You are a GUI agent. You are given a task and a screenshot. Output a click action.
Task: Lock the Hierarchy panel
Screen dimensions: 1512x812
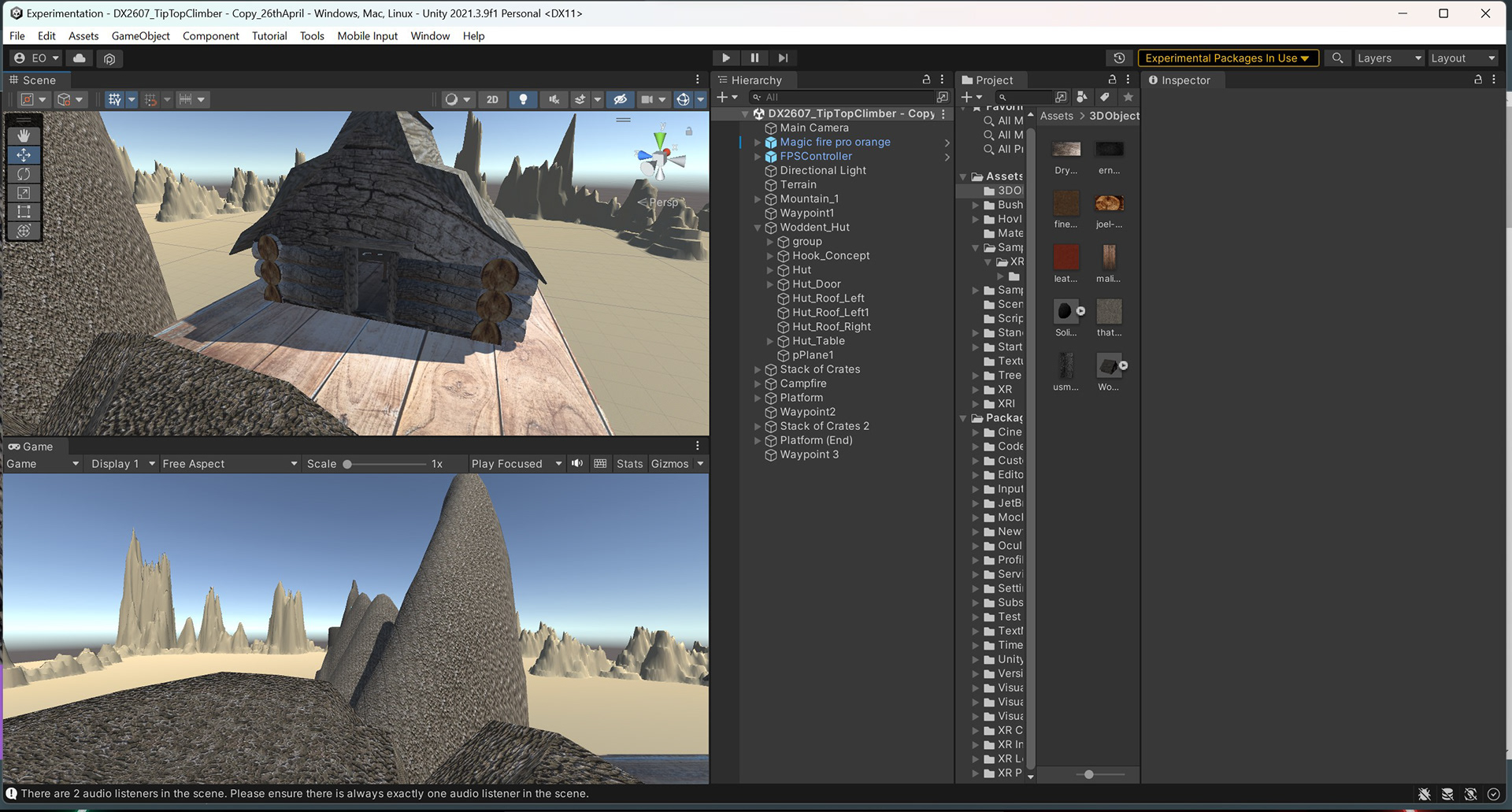[x=926, y=80]
